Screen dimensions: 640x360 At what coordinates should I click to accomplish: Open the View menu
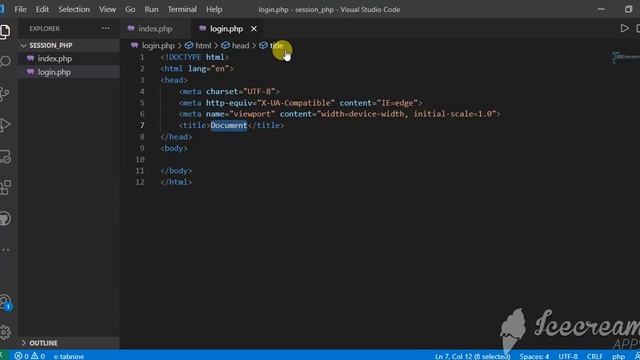coord(107,9)
